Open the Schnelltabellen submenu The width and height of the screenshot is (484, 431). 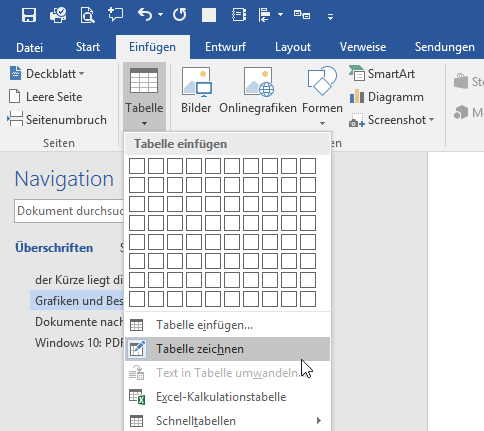pyautogui.click(x=228, y=421)
